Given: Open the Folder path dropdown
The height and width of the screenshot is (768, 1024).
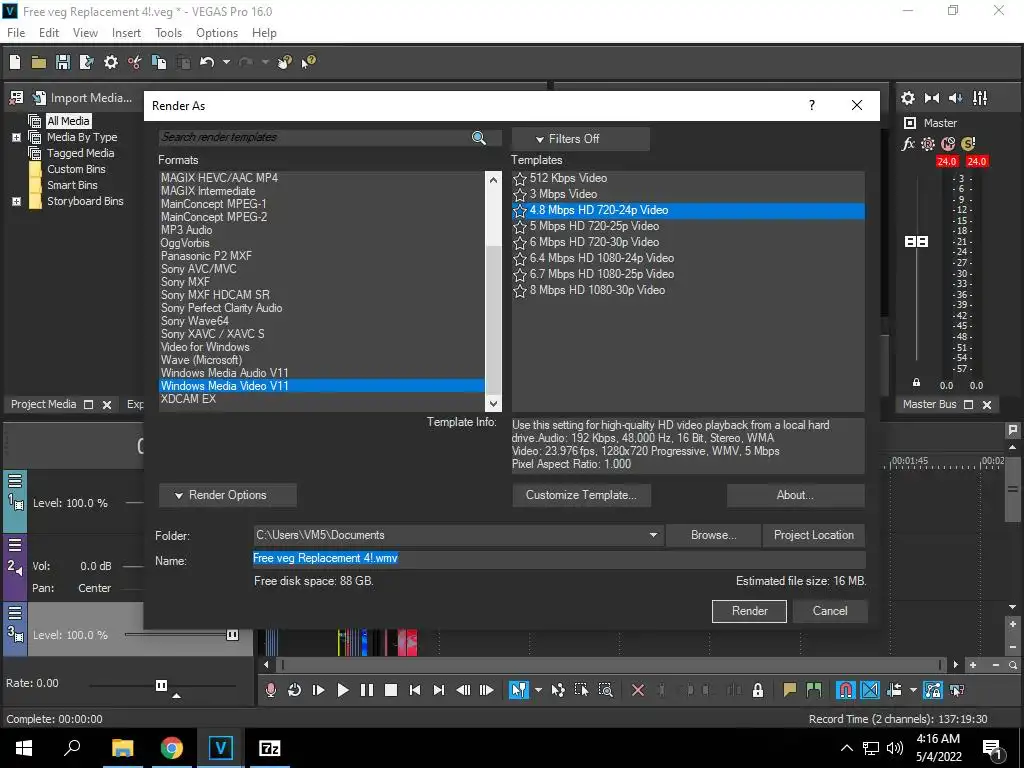Looking at the screenshot, I should [x=653, y=536].
